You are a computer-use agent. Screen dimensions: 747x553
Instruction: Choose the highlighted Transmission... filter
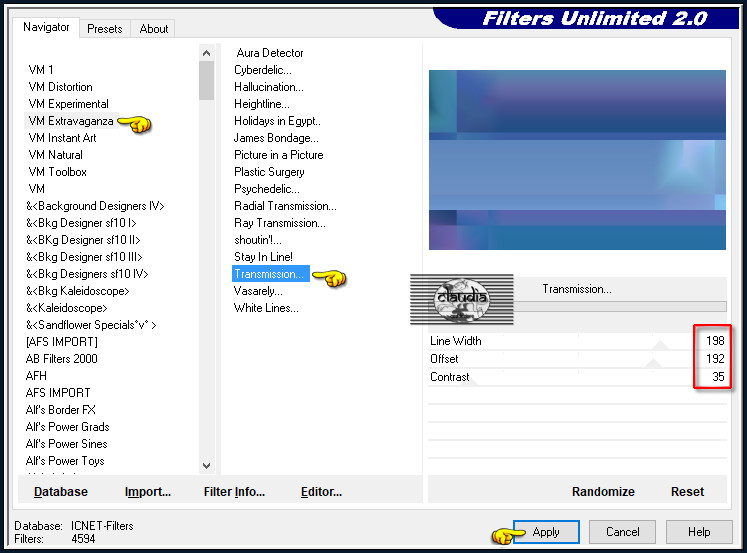click(x=271, y=274)
